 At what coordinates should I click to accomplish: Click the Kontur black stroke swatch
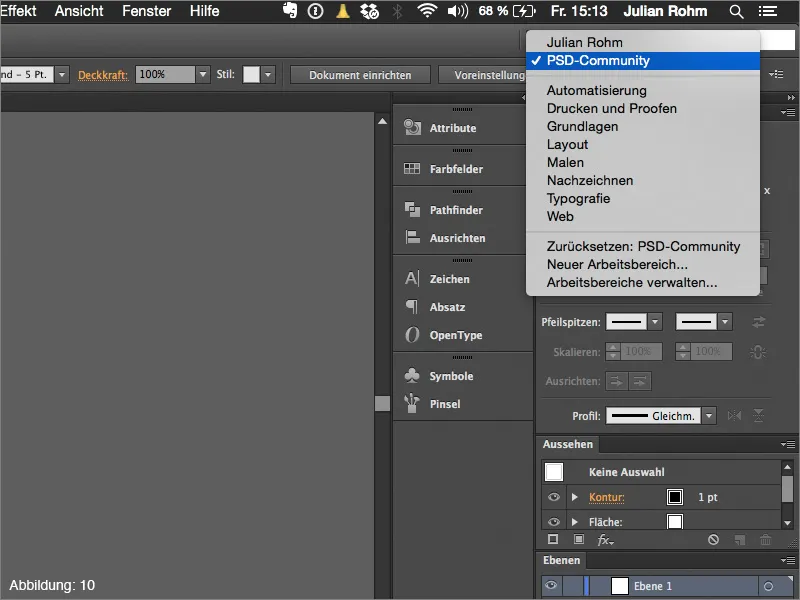click(674, 497)
